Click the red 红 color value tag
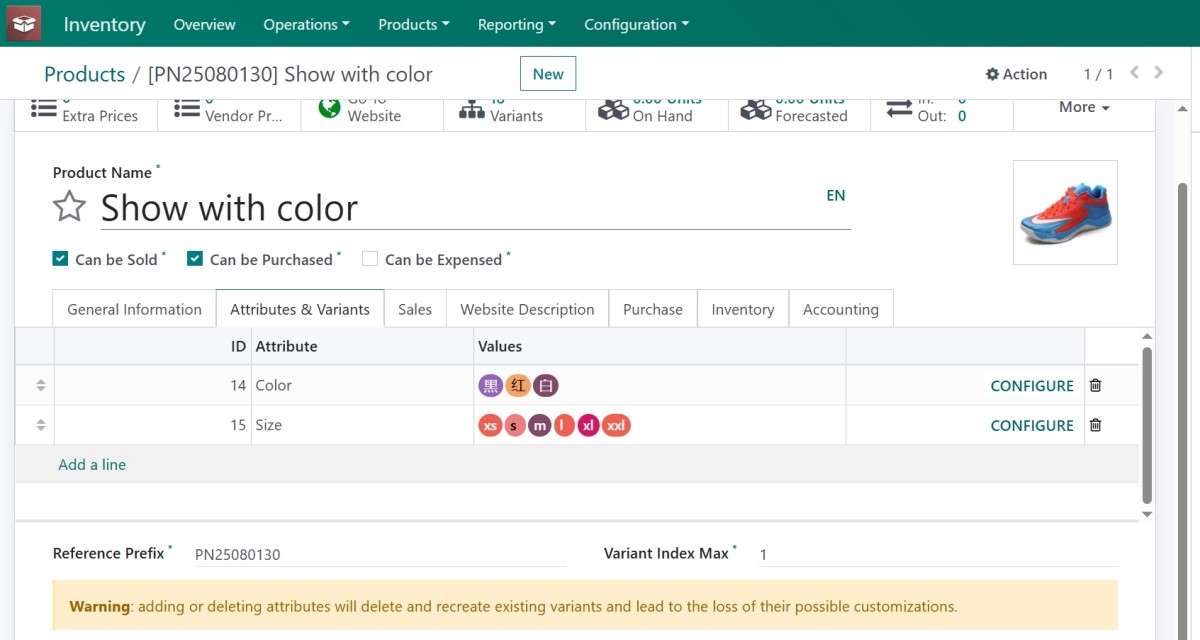Image resolution: width=1200 pixels, height=640 pixels. coord(517,386)
